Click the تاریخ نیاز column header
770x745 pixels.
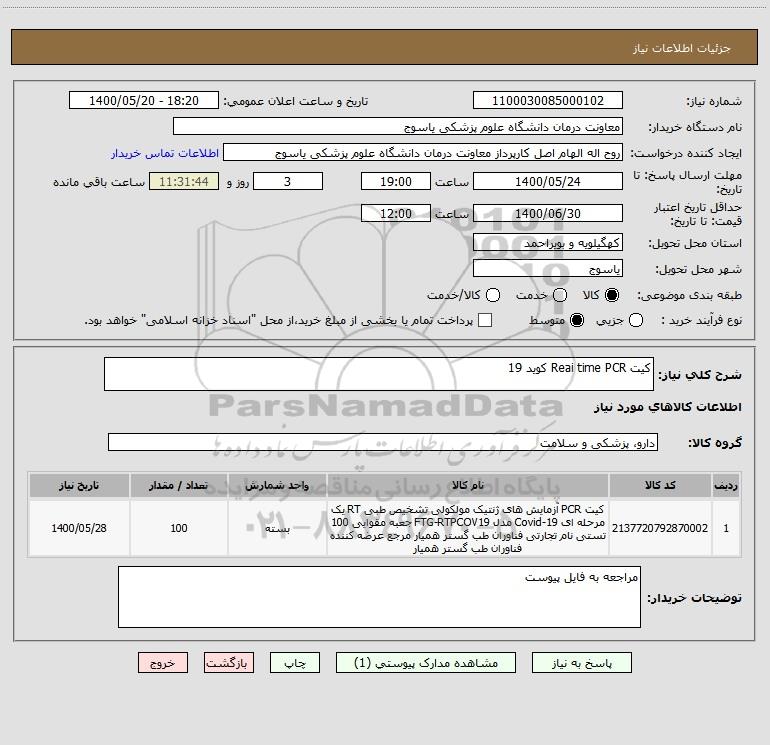pos(79,485)
